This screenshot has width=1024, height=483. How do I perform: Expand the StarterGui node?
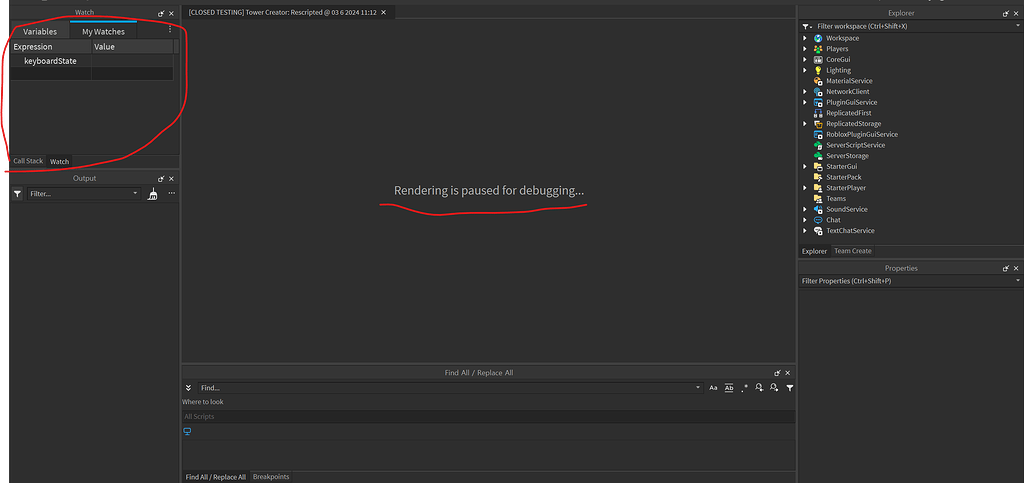click(x=805, y=166)
